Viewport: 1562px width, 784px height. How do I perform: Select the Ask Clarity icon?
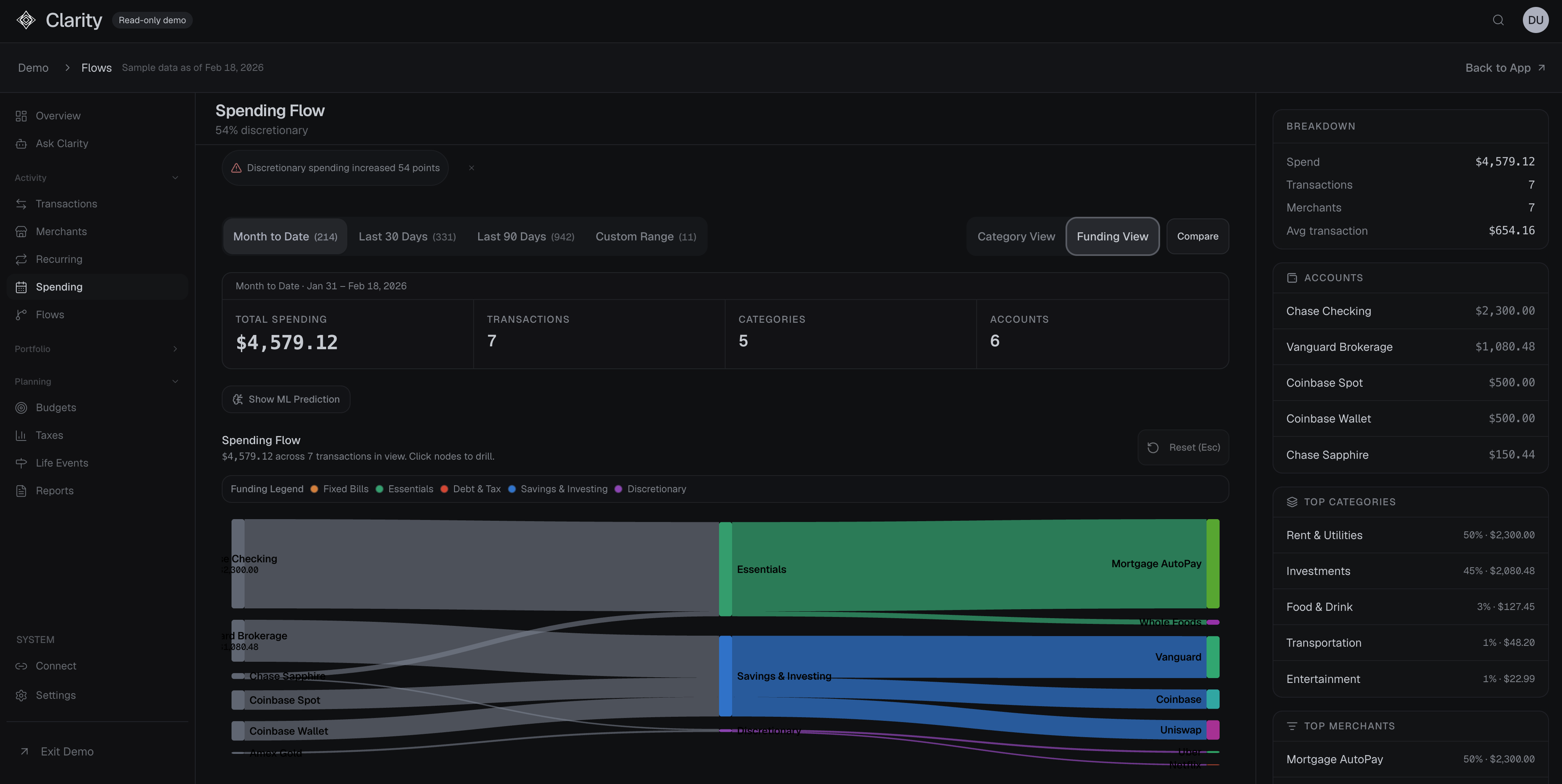21,143
